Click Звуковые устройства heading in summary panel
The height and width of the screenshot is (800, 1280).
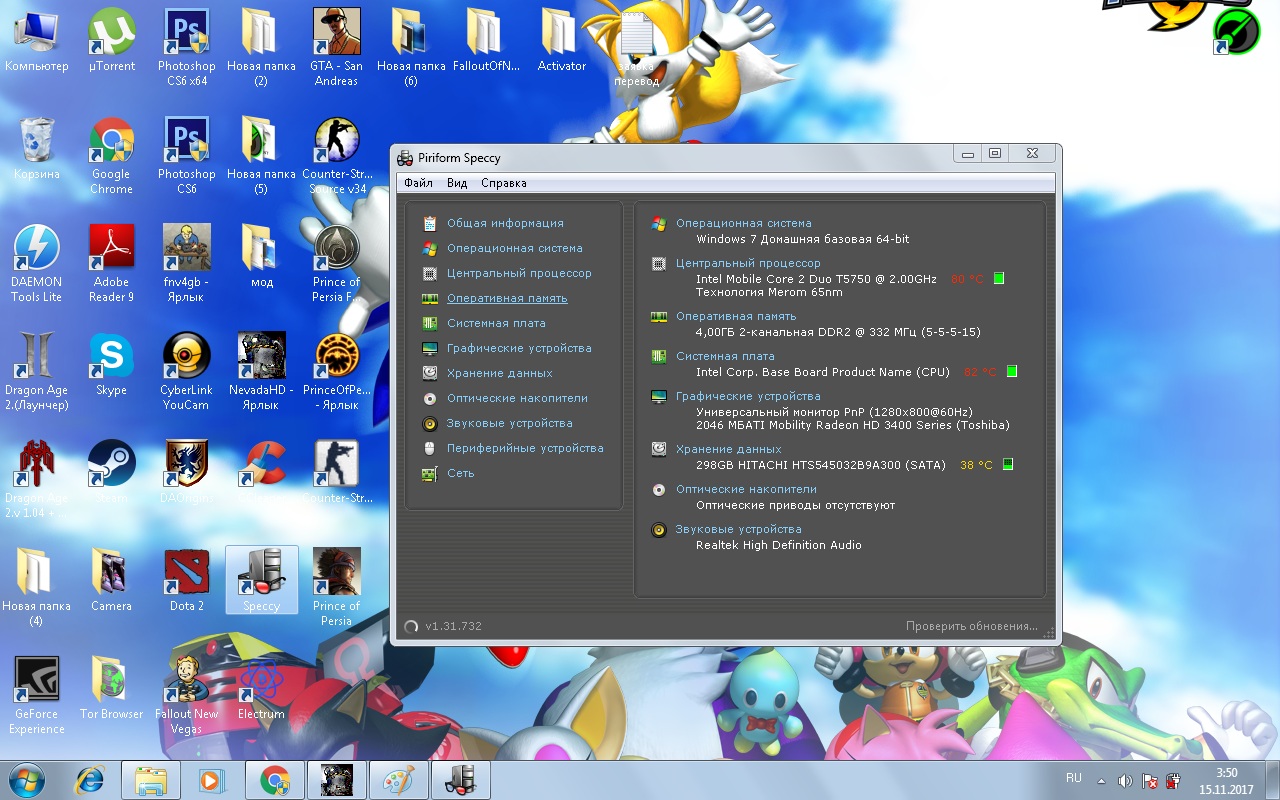point(738,529)
